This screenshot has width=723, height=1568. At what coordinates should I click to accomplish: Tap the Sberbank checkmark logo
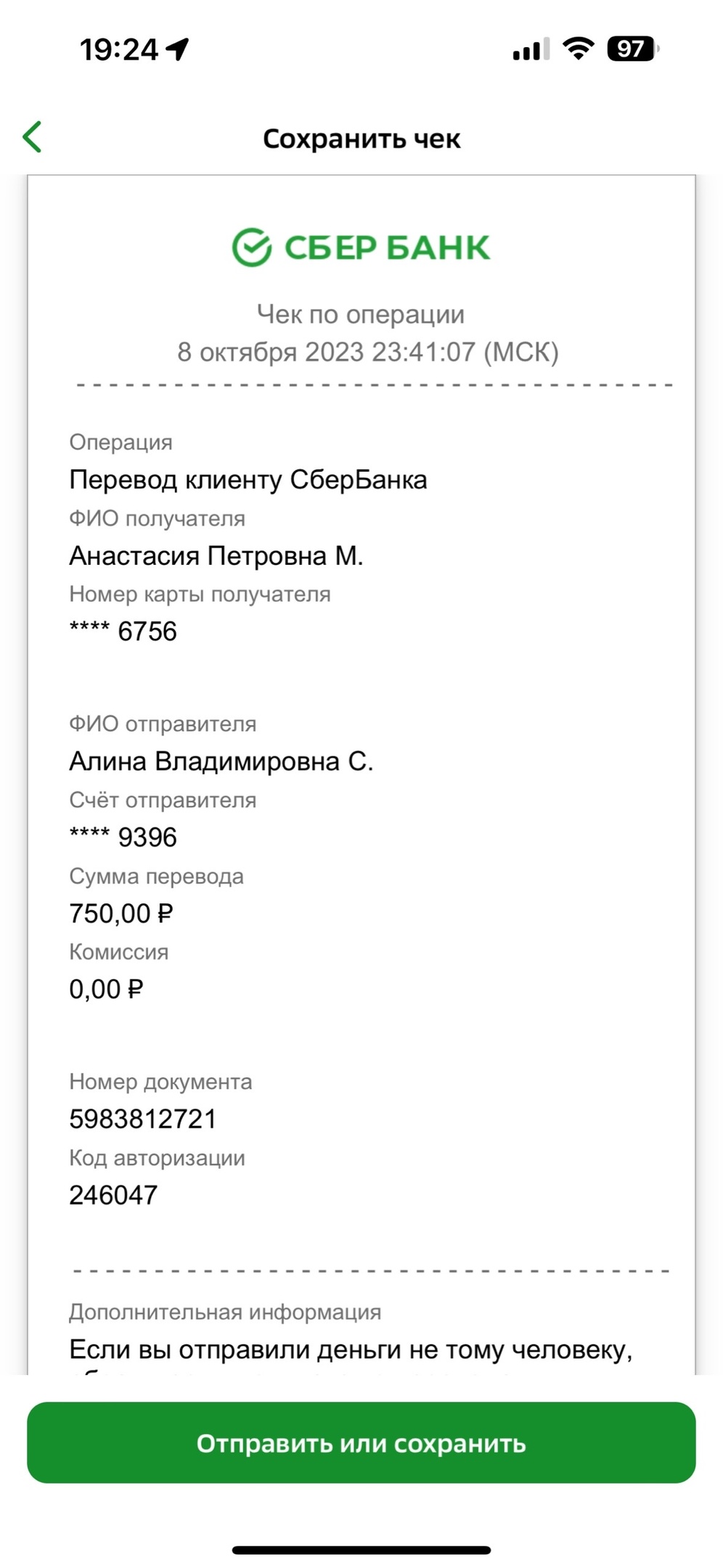click(251, 247)
